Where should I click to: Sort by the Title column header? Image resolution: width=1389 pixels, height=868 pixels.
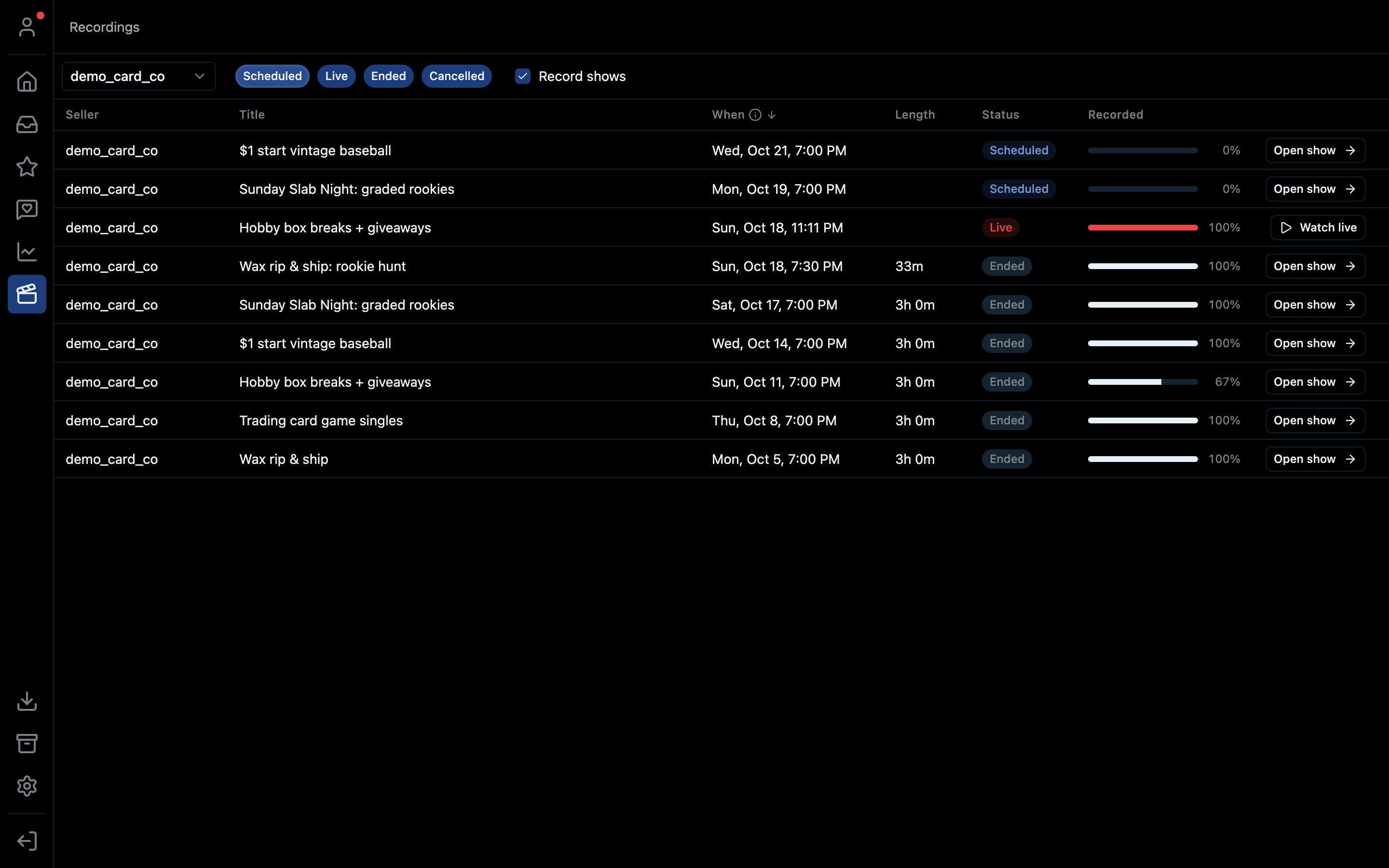pos(252,115)
